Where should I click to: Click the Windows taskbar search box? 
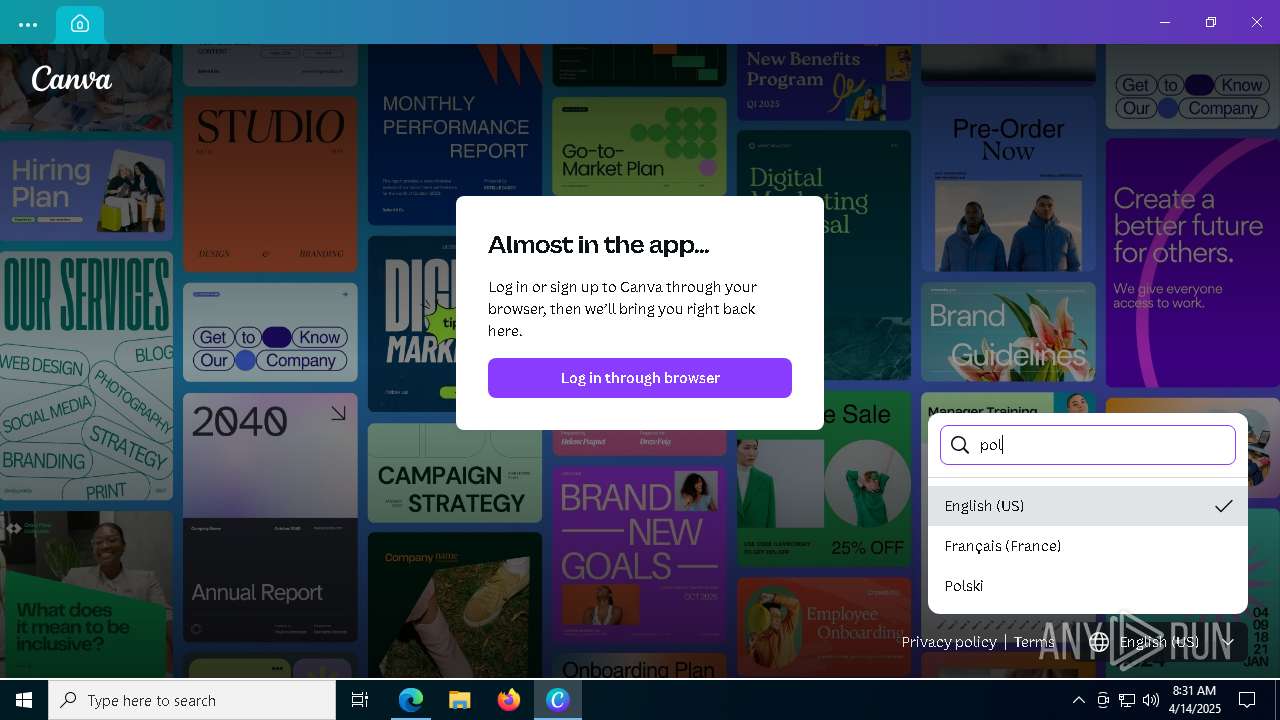pyautogui.click(x=192, y=700)
